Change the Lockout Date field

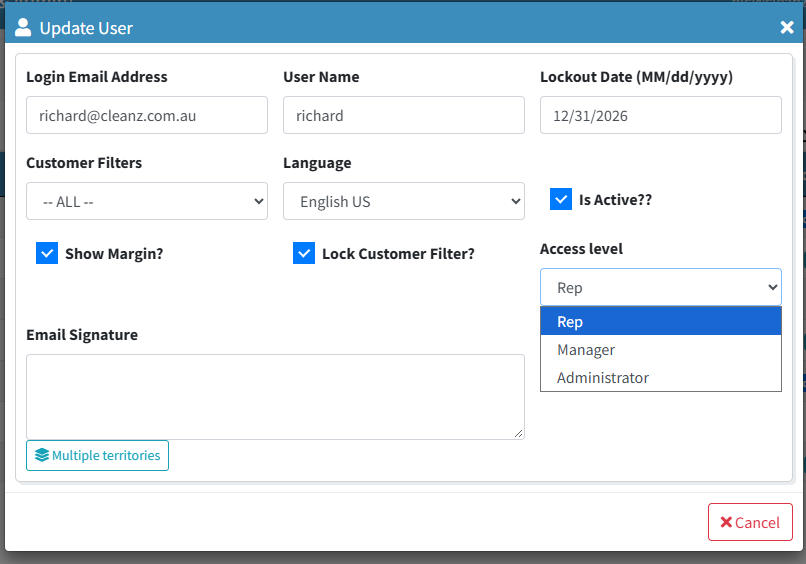[661, 115]
